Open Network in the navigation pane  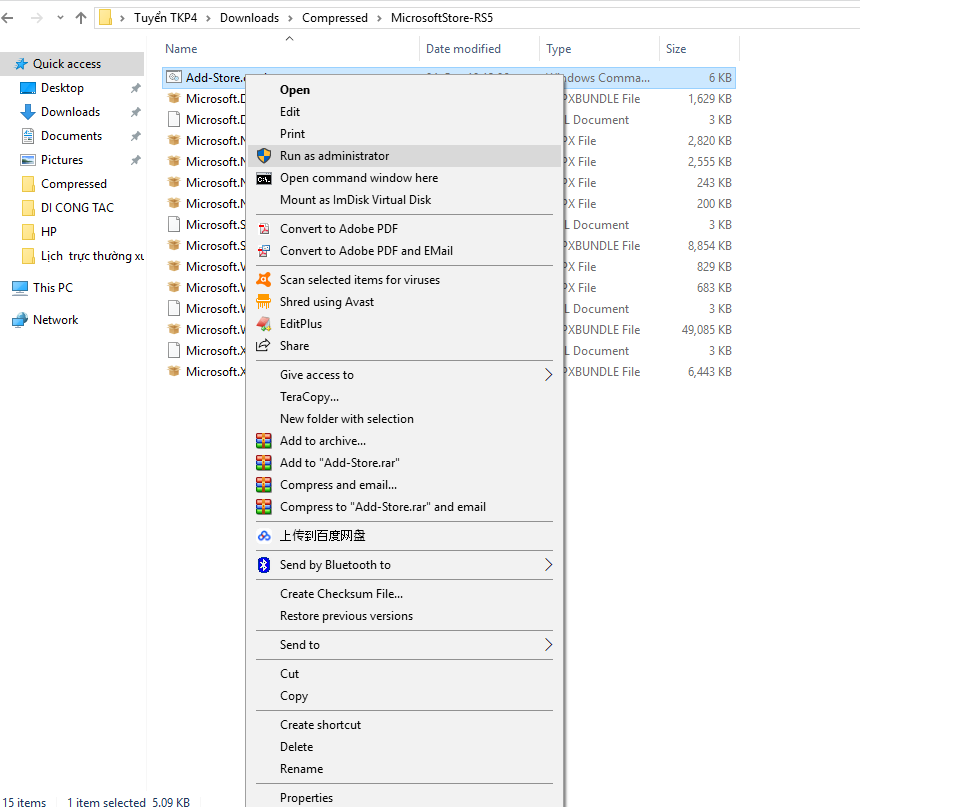pos(55,320)
